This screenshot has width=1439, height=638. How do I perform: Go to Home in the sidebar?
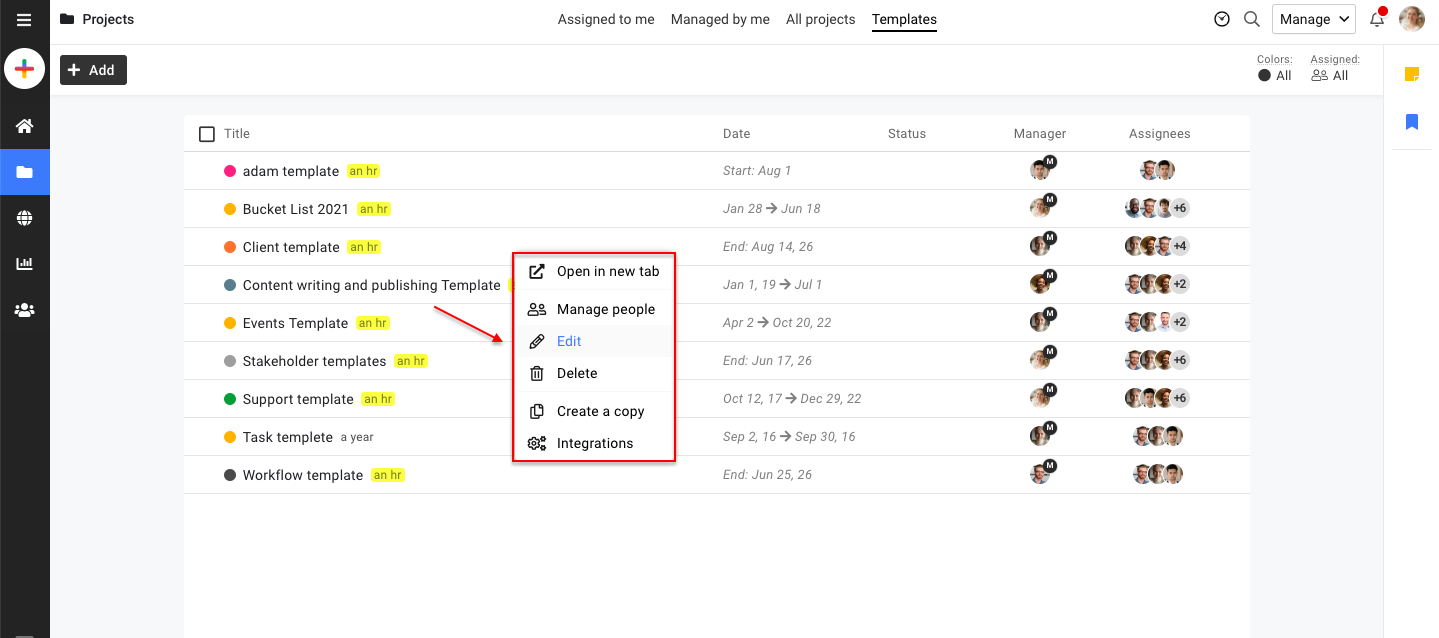pyautogui.click(x=25, y=126)
